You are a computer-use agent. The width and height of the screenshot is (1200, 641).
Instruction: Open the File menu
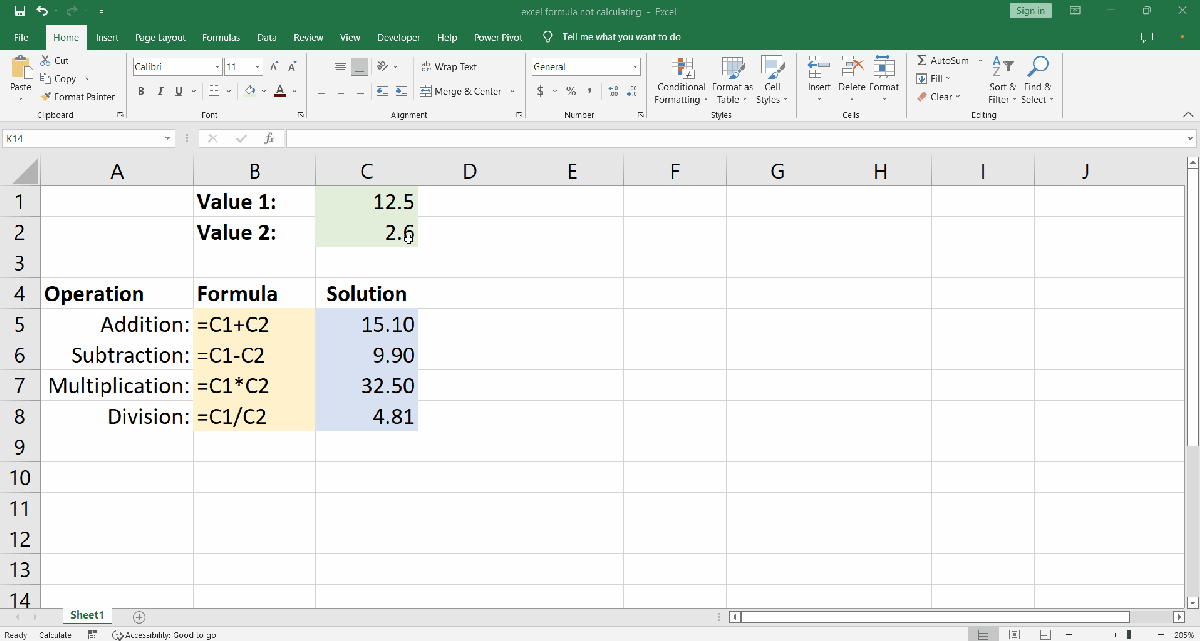pyautogui.click(x=21, y=37)
